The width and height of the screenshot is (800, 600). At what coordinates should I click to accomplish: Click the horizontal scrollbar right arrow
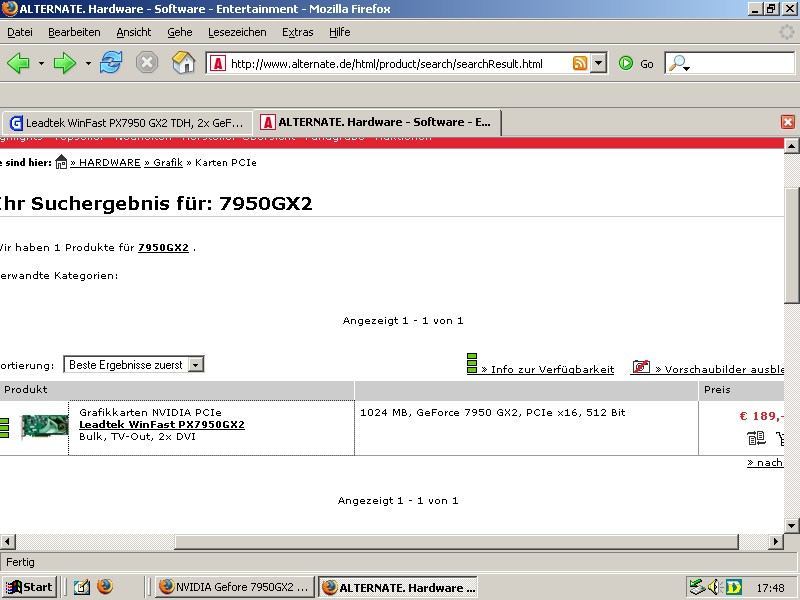click(x=776, y=541)
